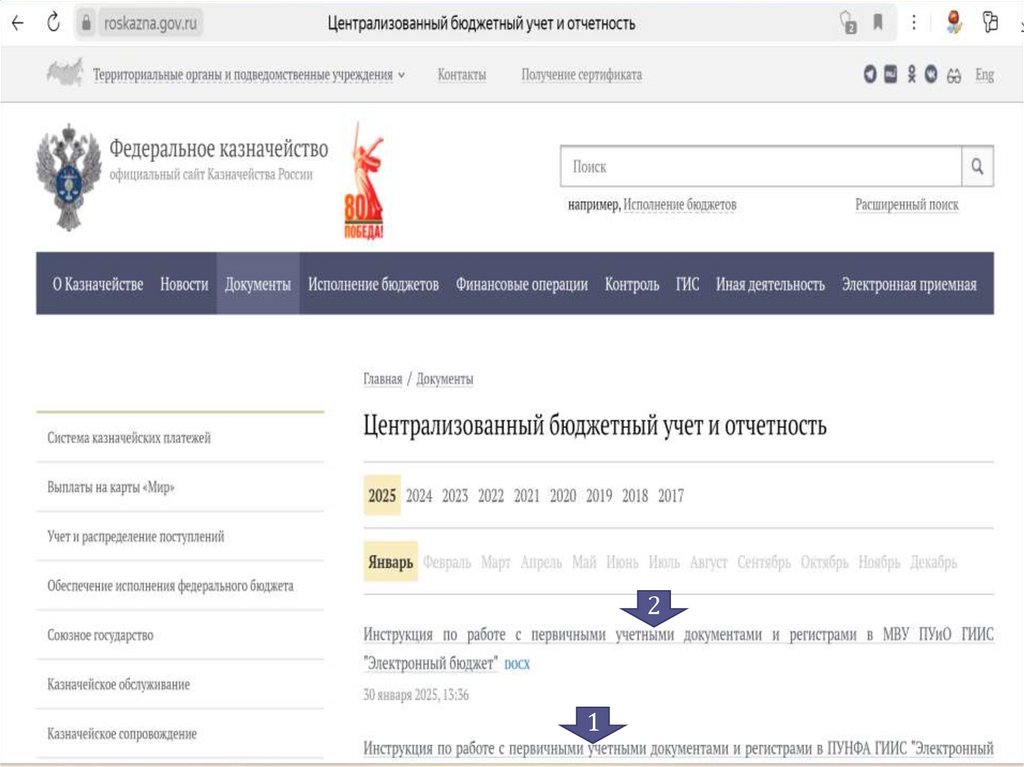
Task: Click the search magnifier button
Action: point(978,166)
